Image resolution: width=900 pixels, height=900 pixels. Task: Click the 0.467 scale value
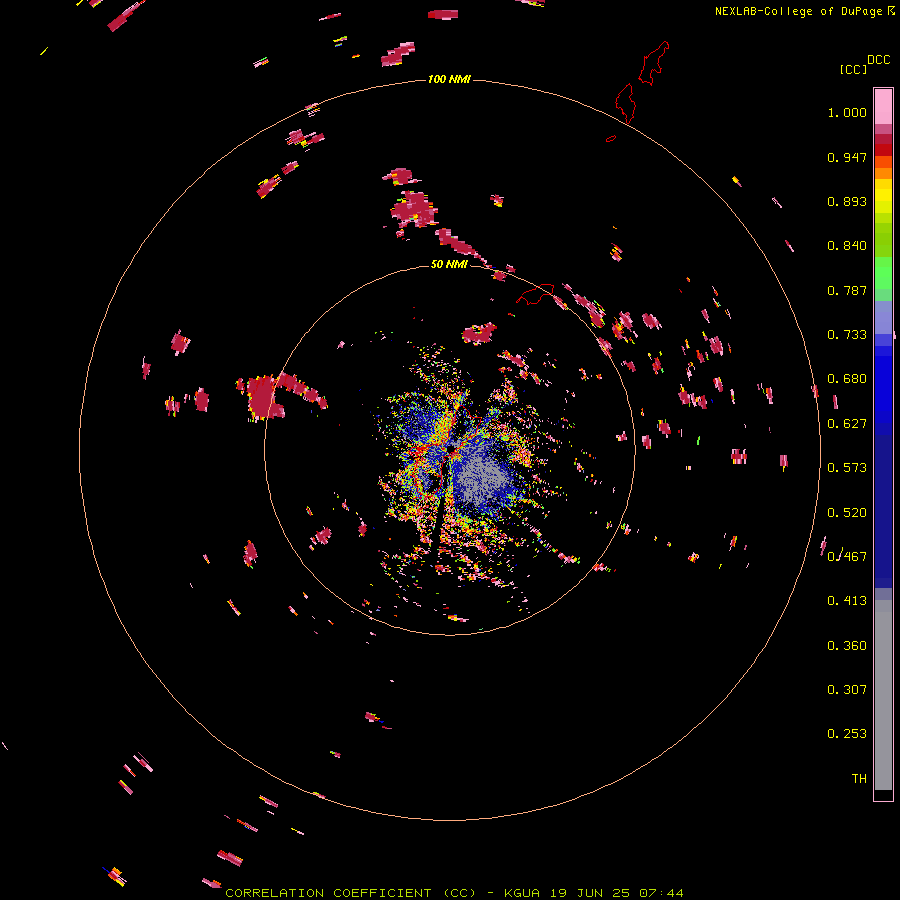coord(847,556)
